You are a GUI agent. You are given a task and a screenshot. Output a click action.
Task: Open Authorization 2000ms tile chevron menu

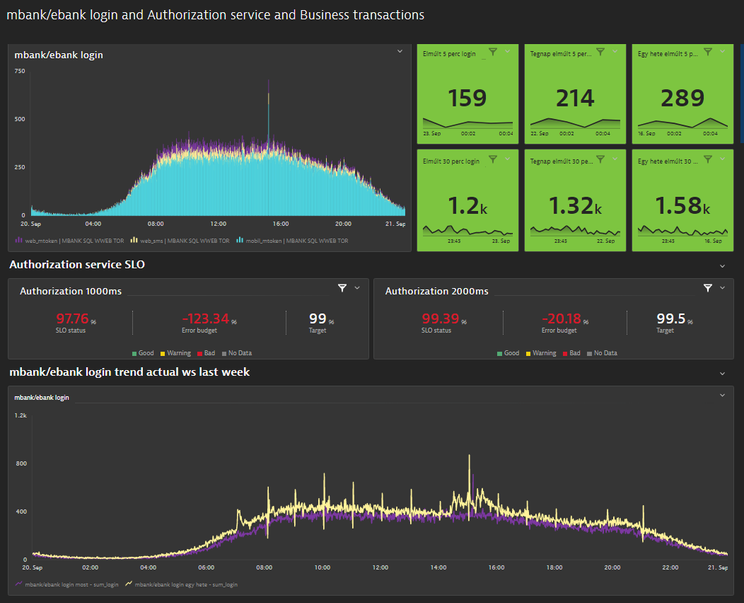[722, 288]
